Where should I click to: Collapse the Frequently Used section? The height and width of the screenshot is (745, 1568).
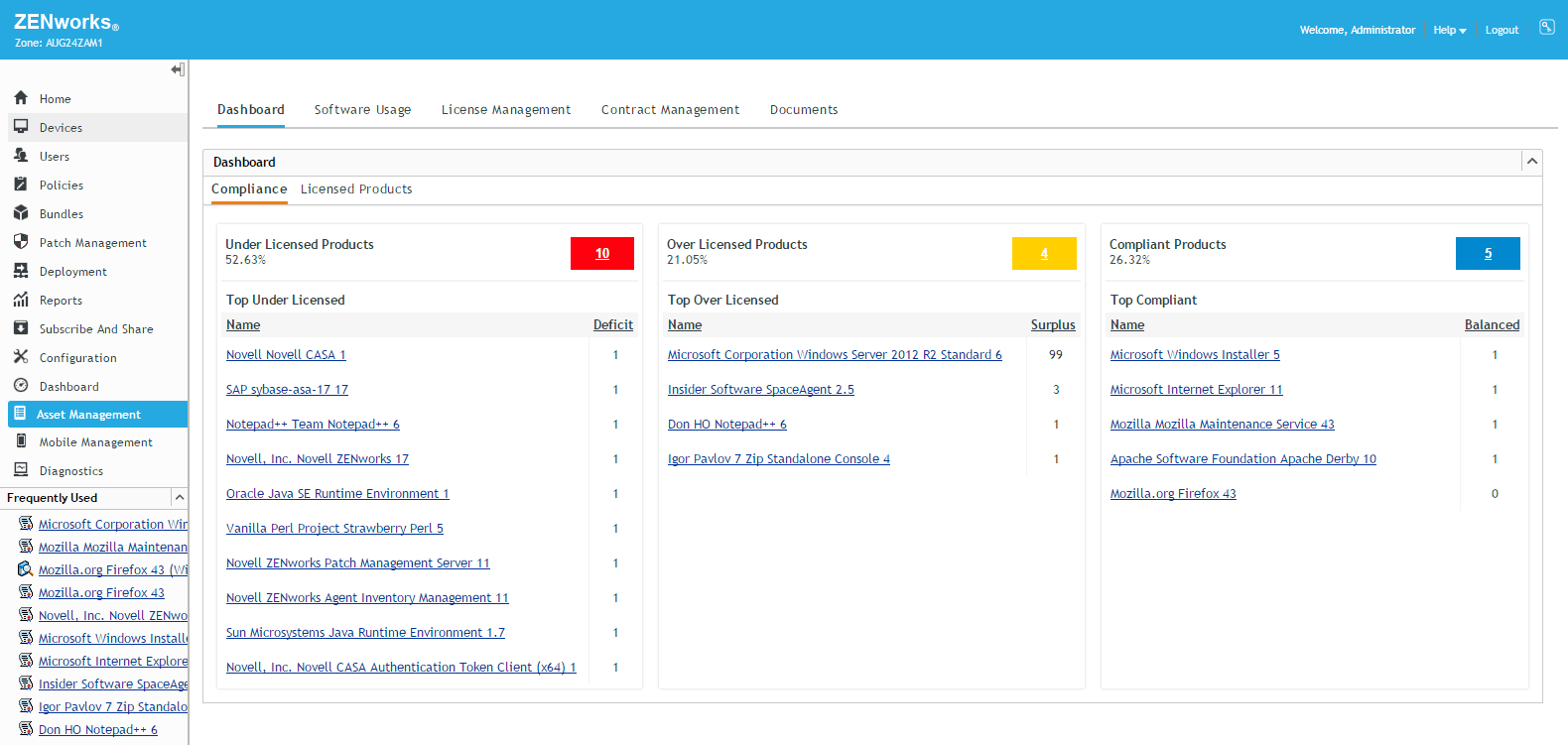click(179, 497)
